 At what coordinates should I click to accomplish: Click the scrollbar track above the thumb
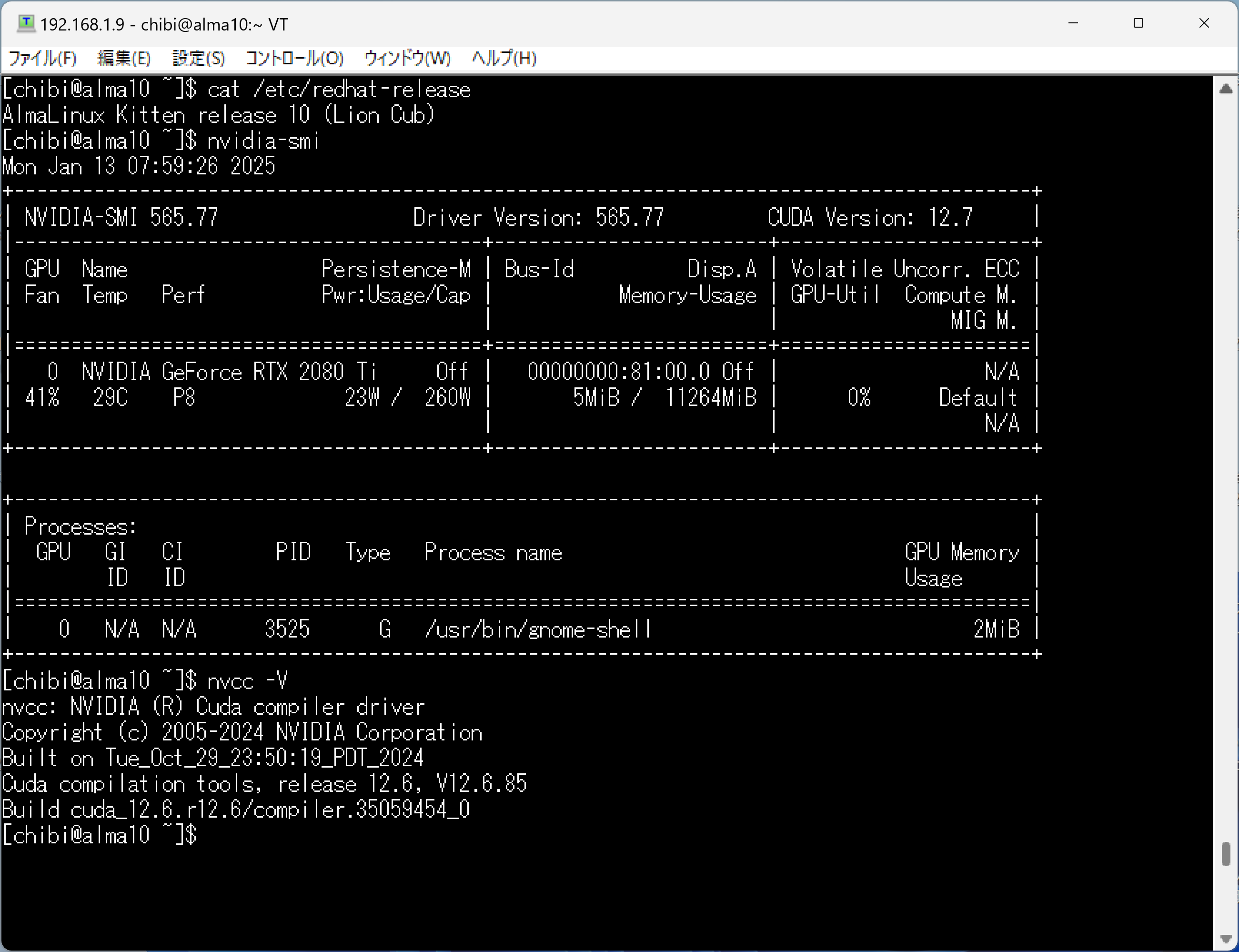pyautogui.click(x=1226, y=453)
